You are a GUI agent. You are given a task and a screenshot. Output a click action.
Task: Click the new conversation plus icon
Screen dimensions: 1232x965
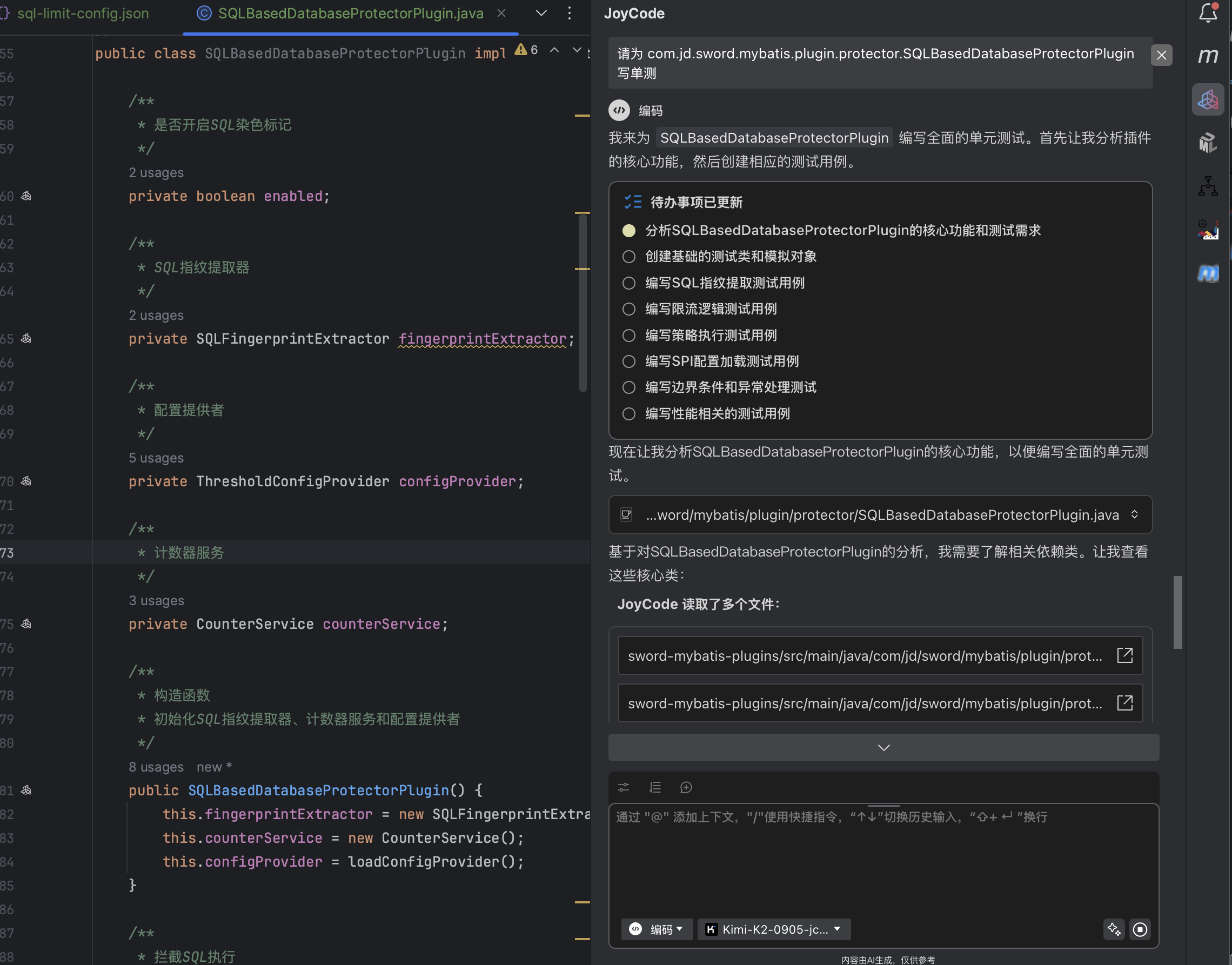686,787
